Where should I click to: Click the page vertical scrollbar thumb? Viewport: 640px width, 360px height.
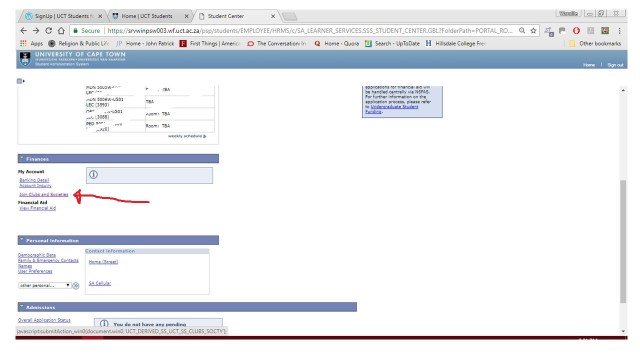click(623, 241)
